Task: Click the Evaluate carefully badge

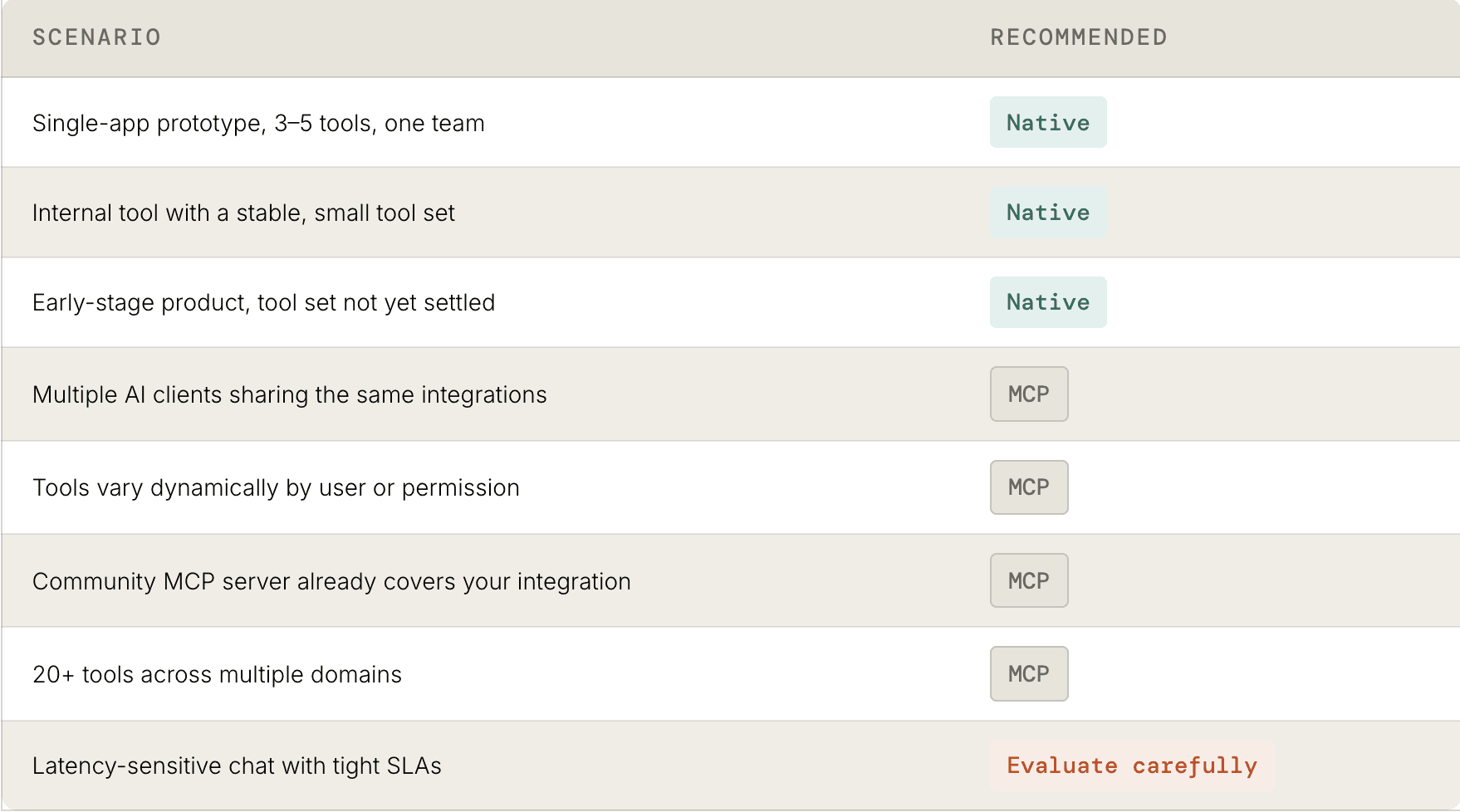Action: tap(1132, 766)
